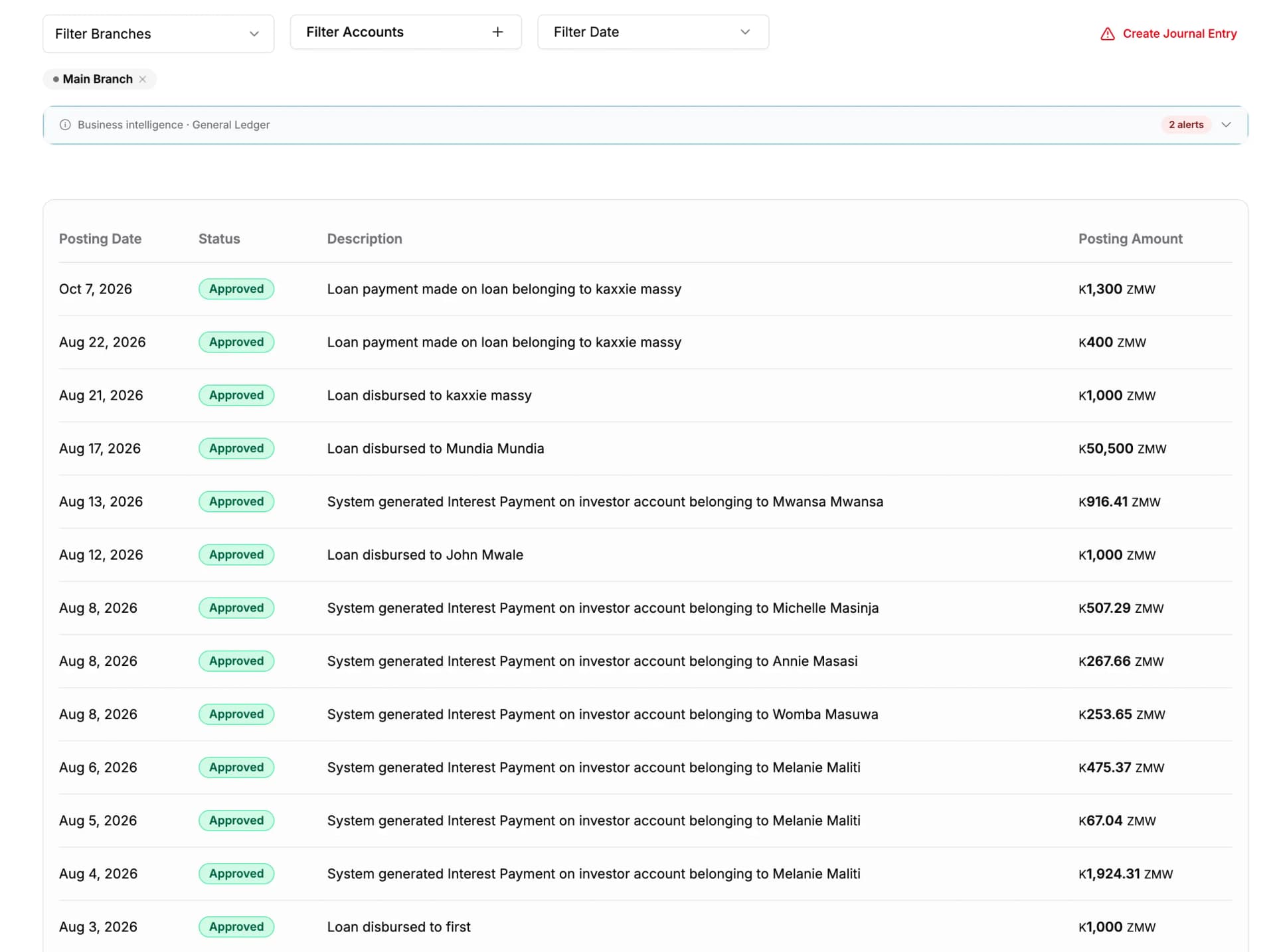
Task: Select the Aug 3, 2026 posting date
Action: point(98,926)
